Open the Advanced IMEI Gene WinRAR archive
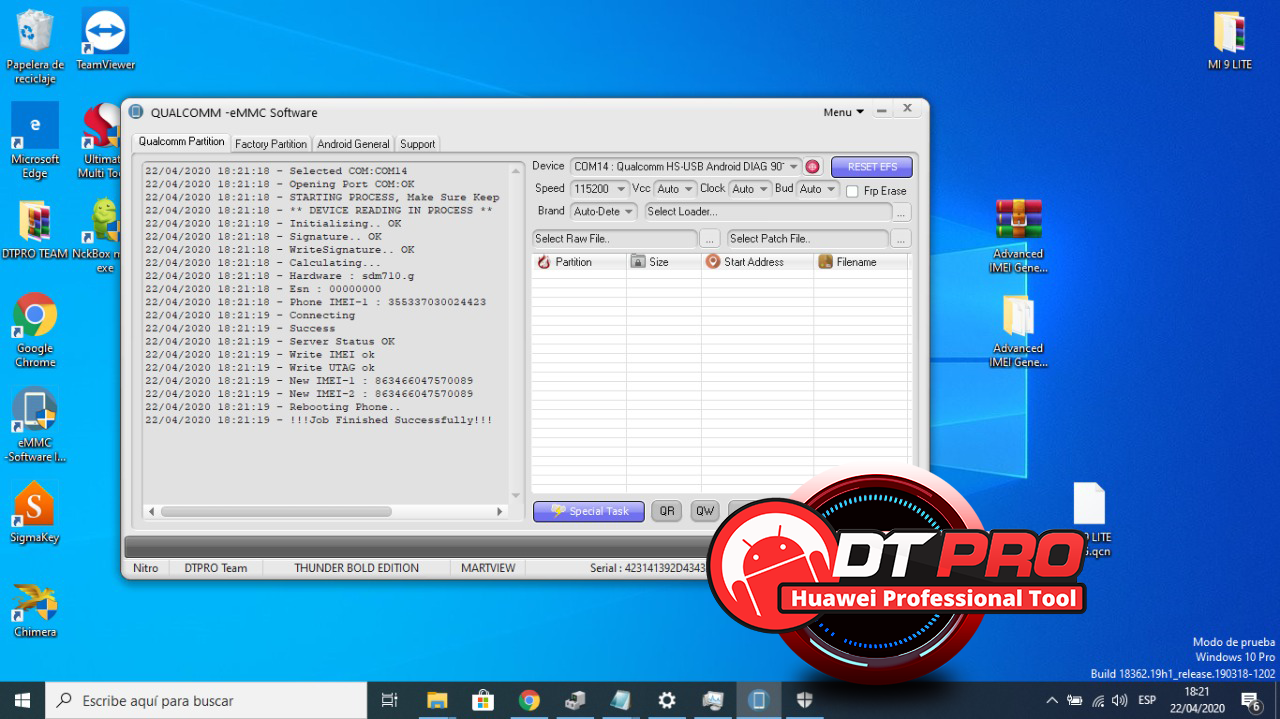 coord(1018,236)
